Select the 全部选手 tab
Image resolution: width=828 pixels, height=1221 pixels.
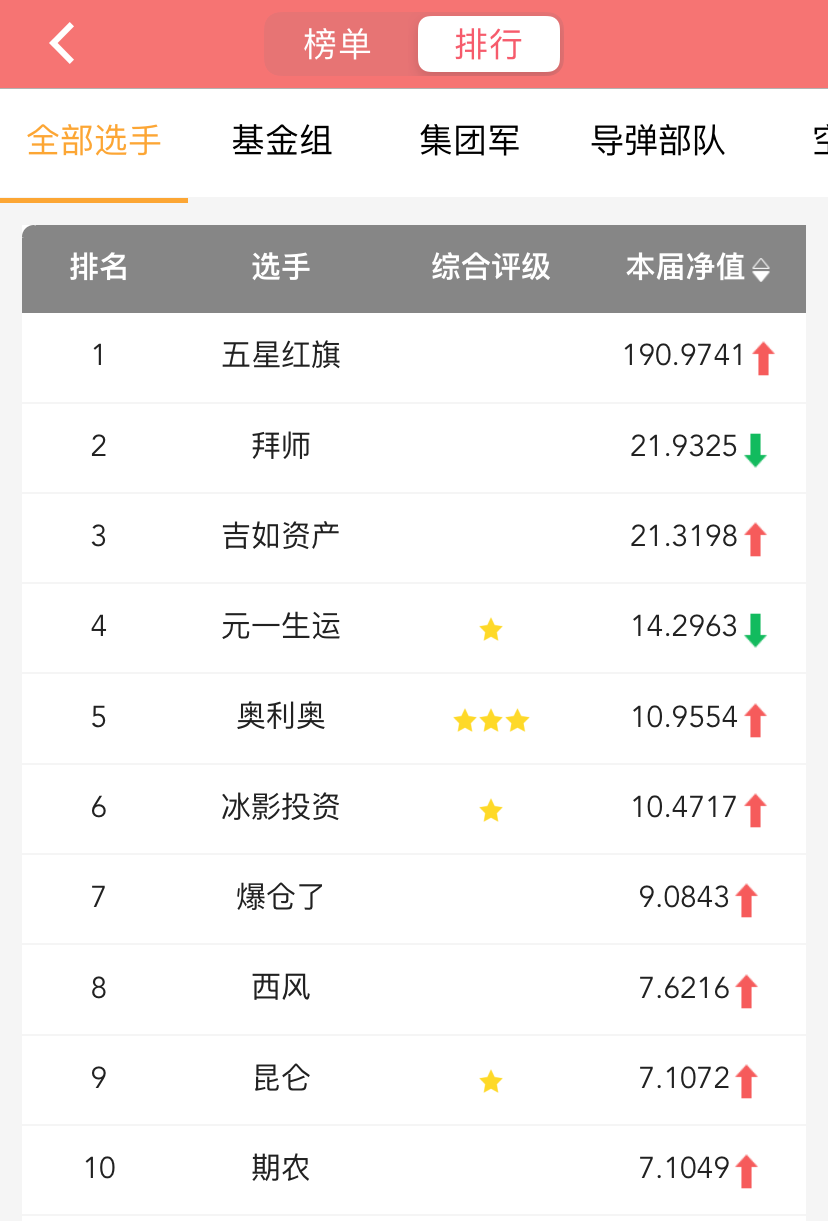point(94,141)
